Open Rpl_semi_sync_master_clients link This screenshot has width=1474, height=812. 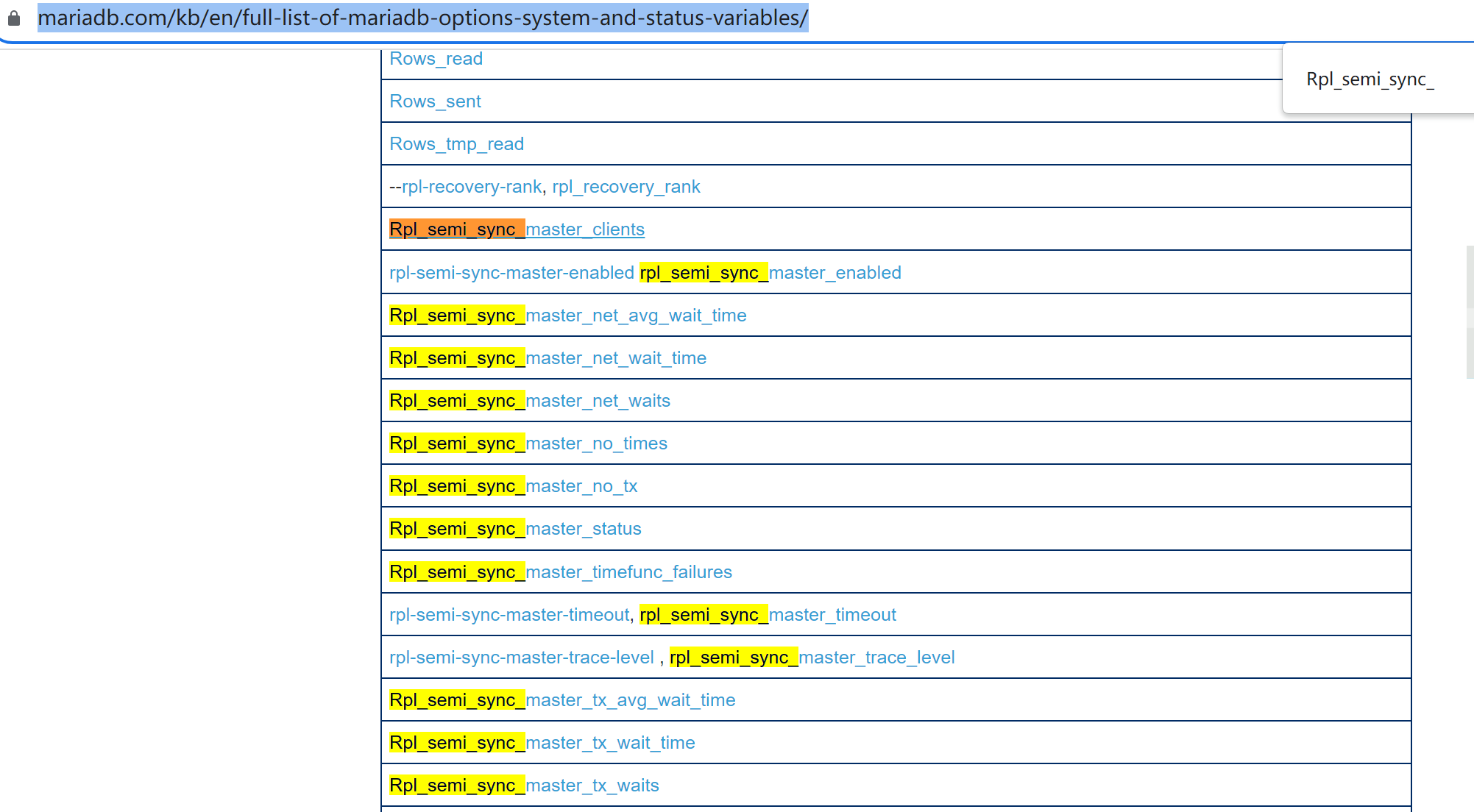coord(584,229)
